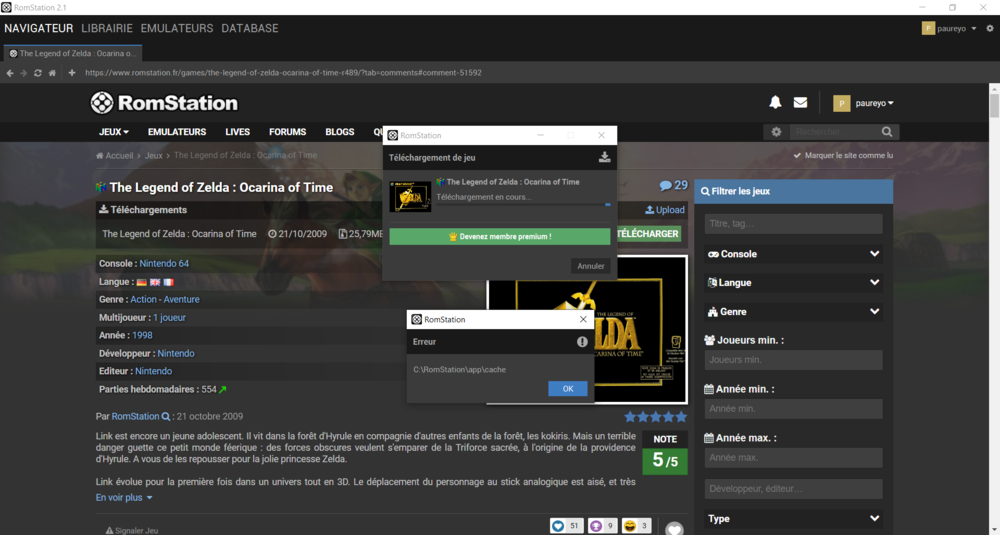Click the browser reload icon
This screenshot has height=535, width=1000.
click(38, 73)
